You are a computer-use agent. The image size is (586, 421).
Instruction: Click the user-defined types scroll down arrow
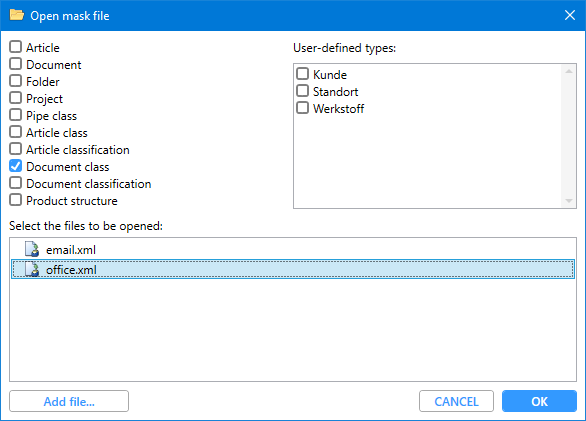(569, 201)
